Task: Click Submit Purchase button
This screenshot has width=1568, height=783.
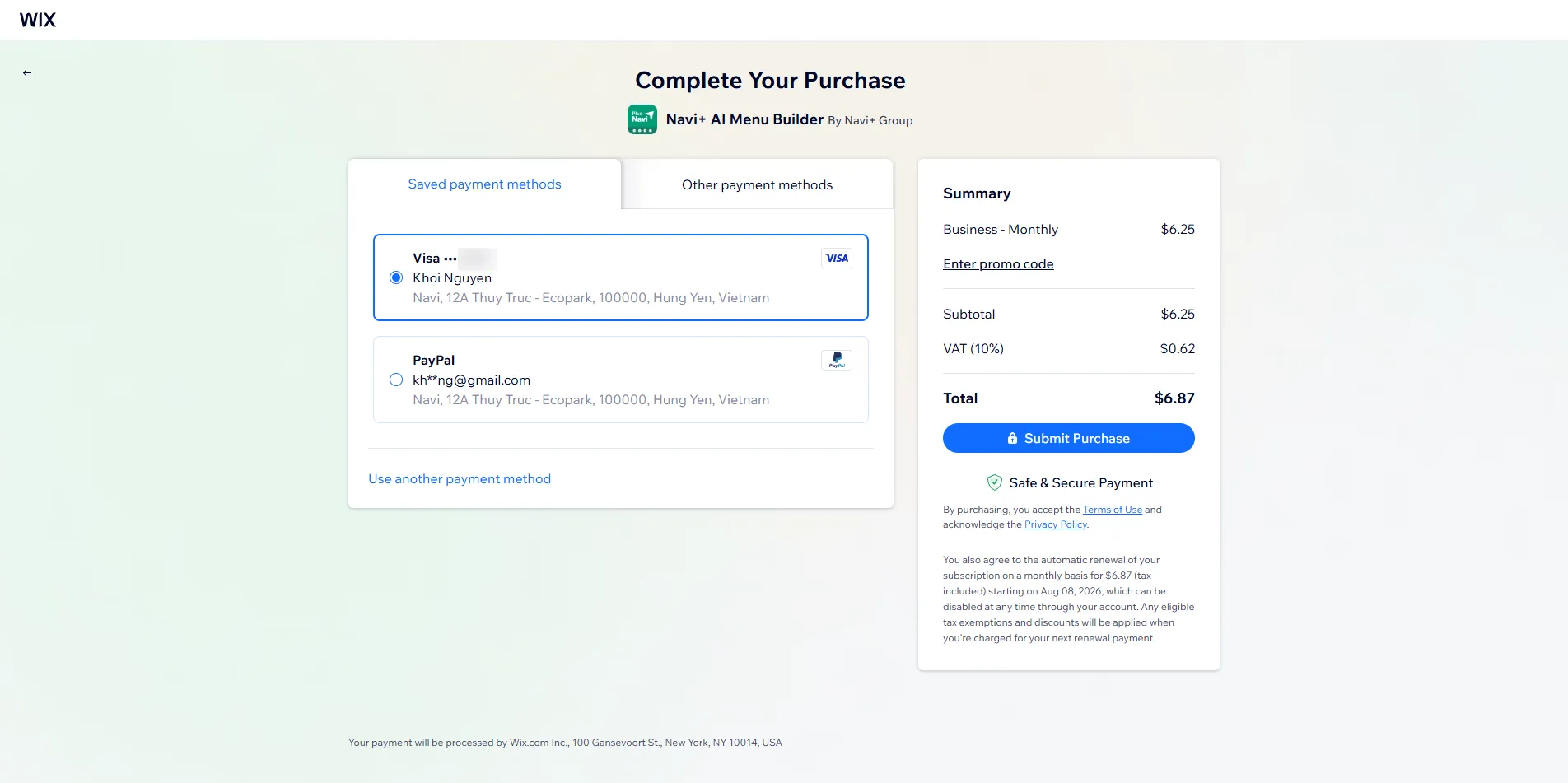Action: pos(1069,438)
